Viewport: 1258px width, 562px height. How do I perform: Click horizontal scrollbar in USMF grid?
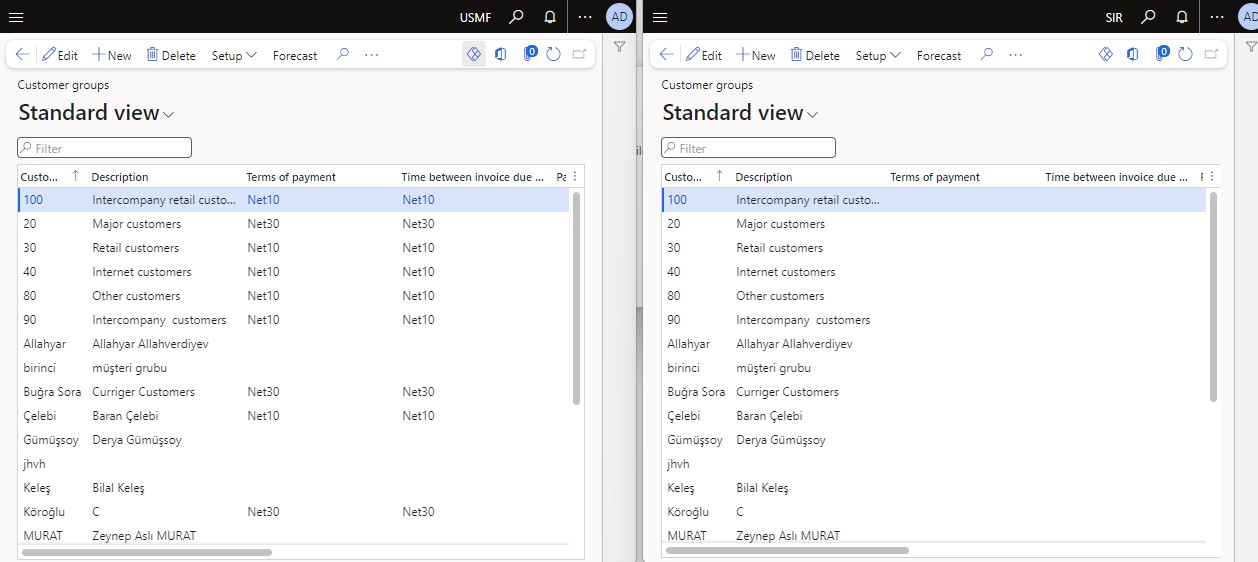click(148, 551)
